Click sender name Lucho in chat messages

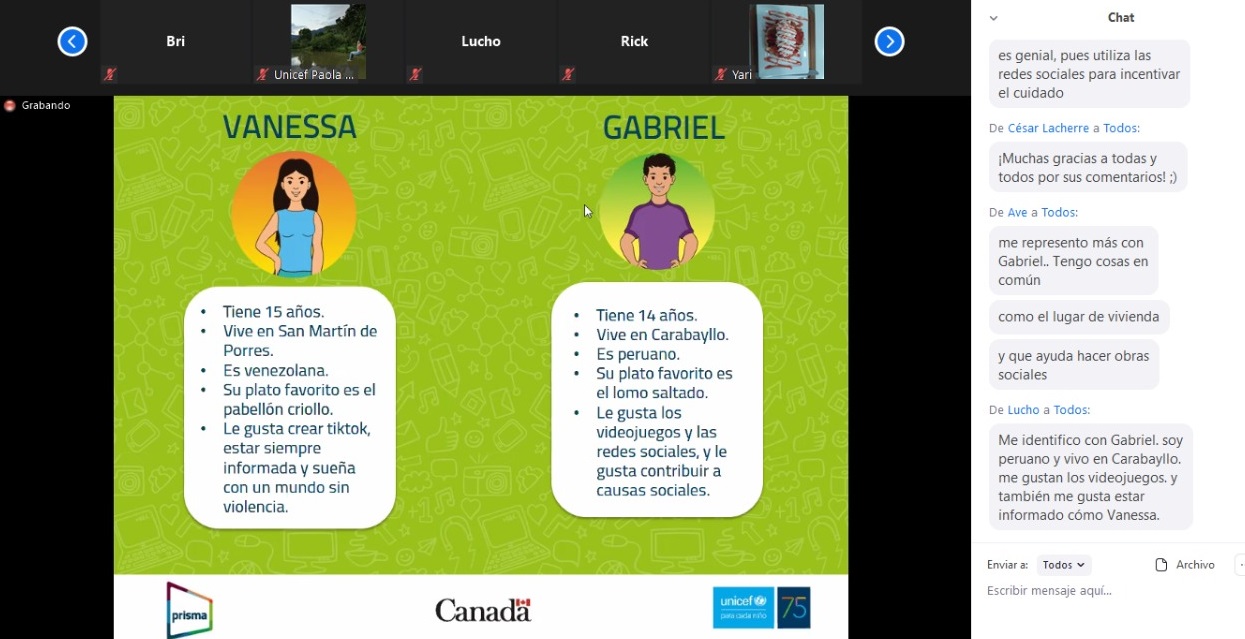(1023, 410)
